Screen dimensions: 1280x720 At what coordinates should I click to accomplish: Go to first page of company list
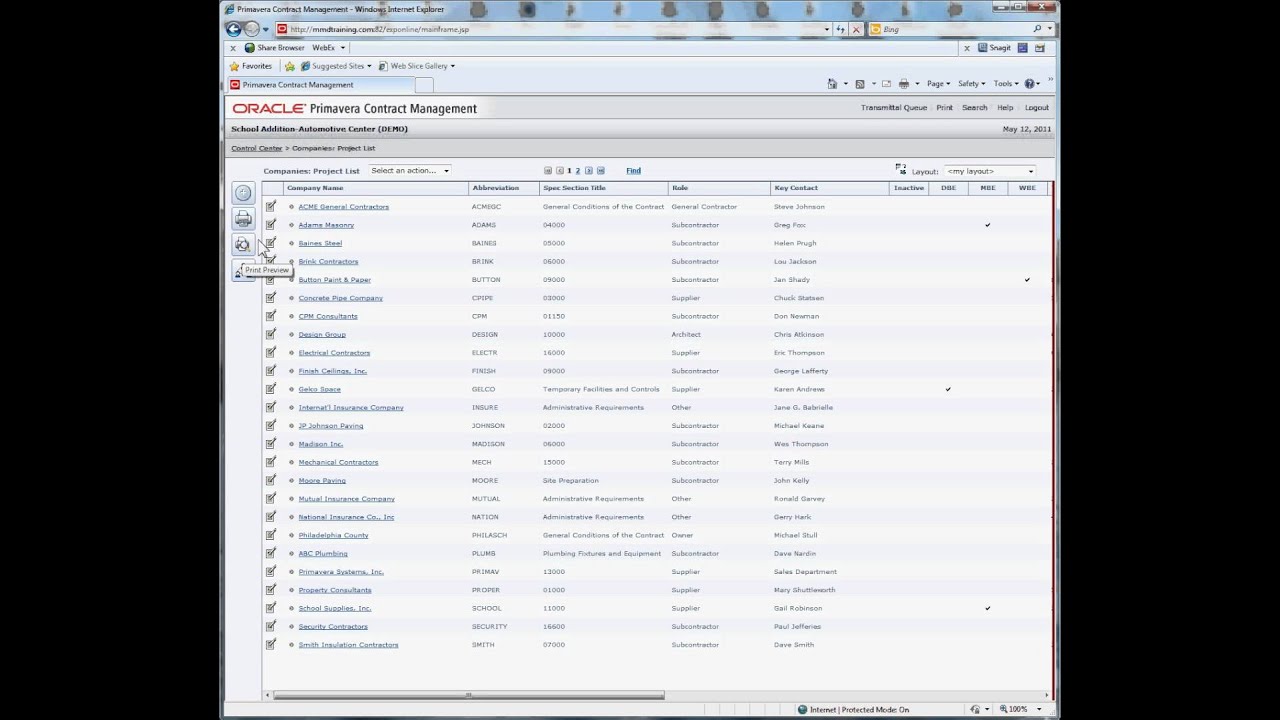tap(548, 171)
